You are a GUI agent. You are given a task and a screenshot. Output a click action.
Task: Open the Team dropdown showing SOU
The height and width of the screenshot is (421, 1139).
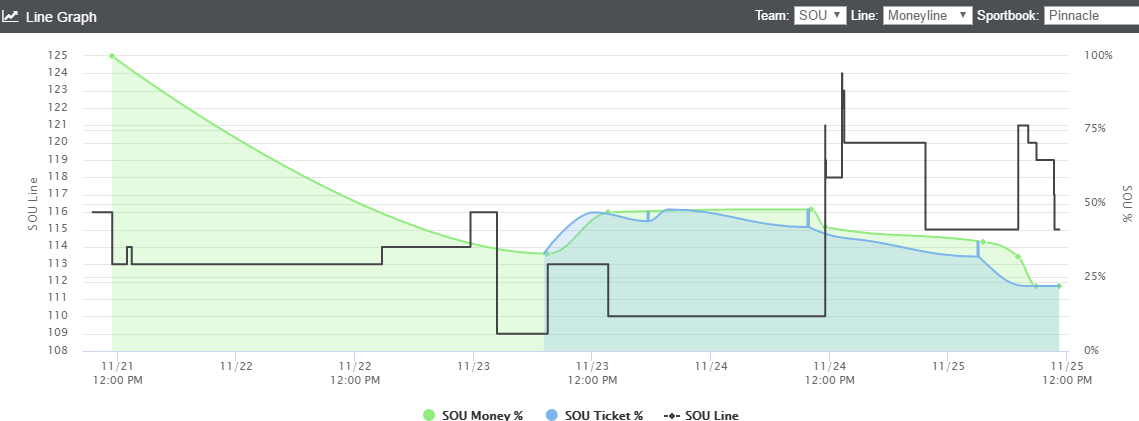pos(820,15)
